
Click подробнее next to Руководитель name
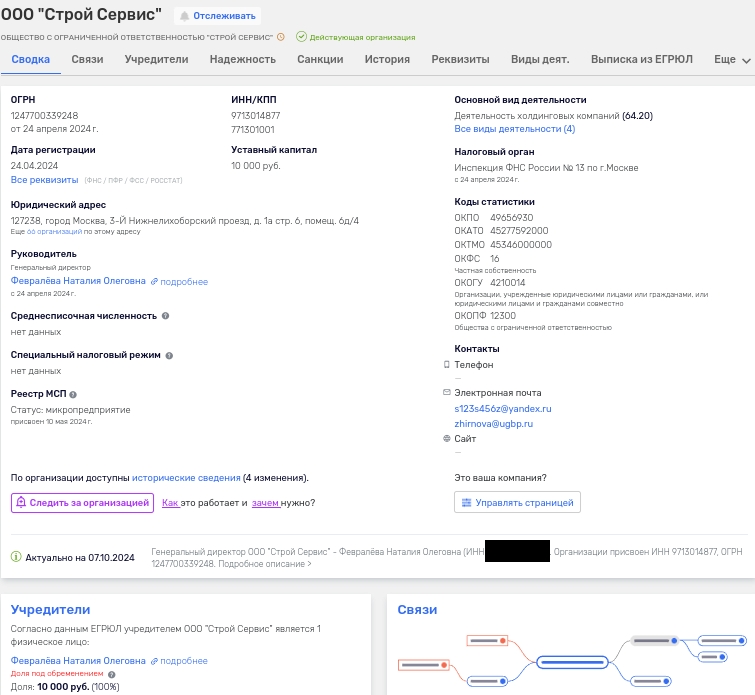coord(179,281)
